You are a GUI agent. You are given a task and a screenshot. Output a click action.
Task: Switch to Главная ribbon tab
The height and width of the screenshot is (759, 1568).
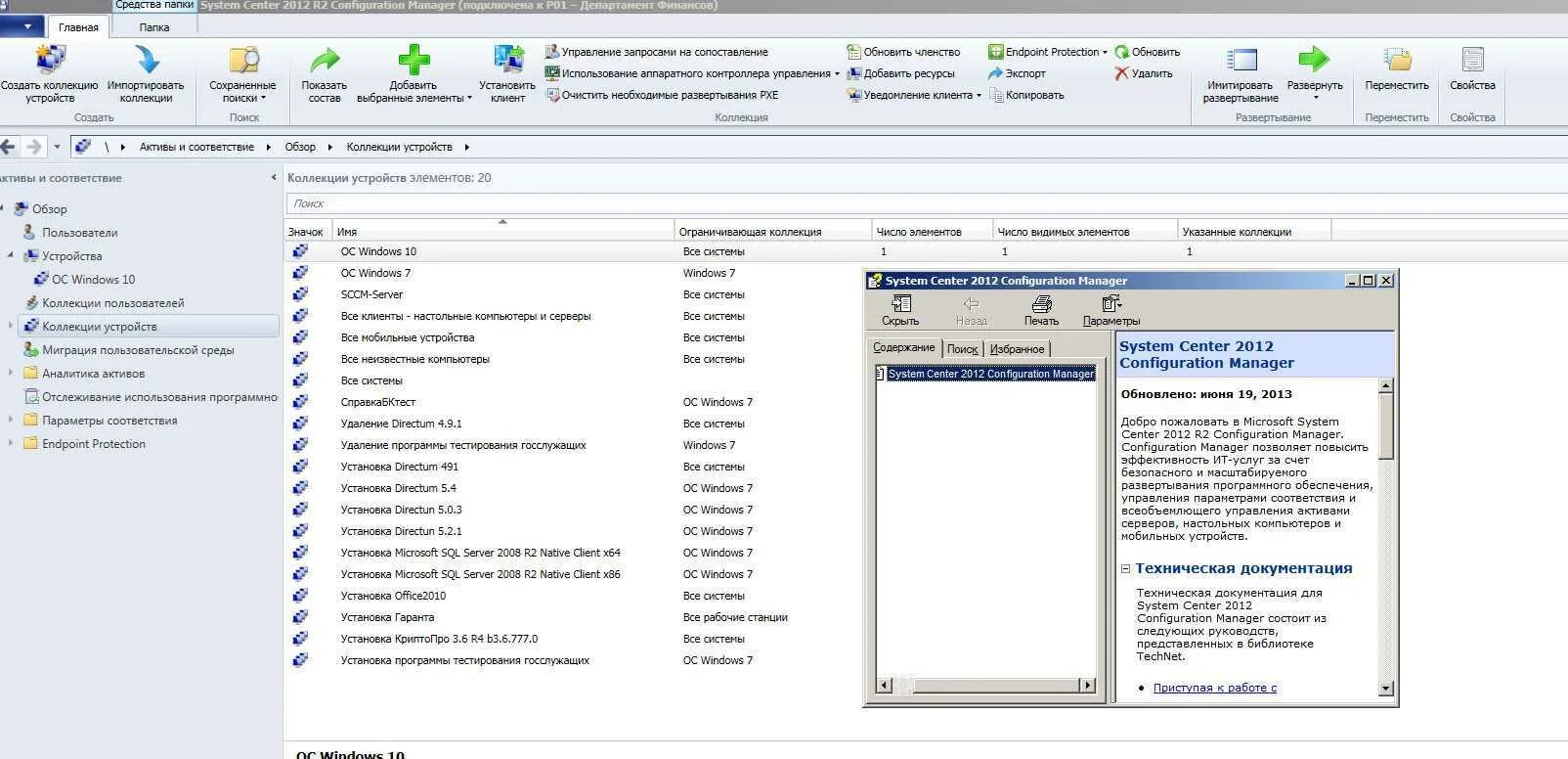click(78, 27)
